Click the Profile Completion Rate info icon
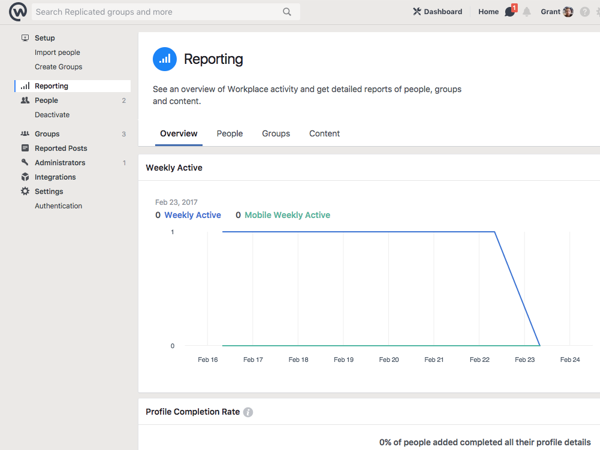The height and width of the screenshot is (450, 600). [x=248, y=412]
